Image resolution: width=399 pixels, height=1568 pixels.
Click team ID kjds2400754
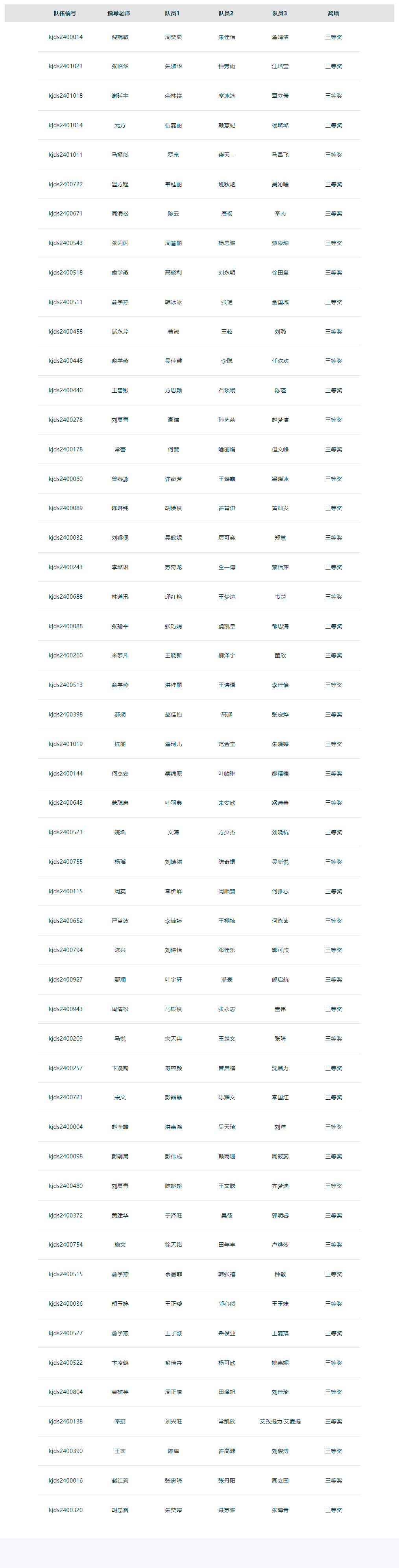(66, 1245)
